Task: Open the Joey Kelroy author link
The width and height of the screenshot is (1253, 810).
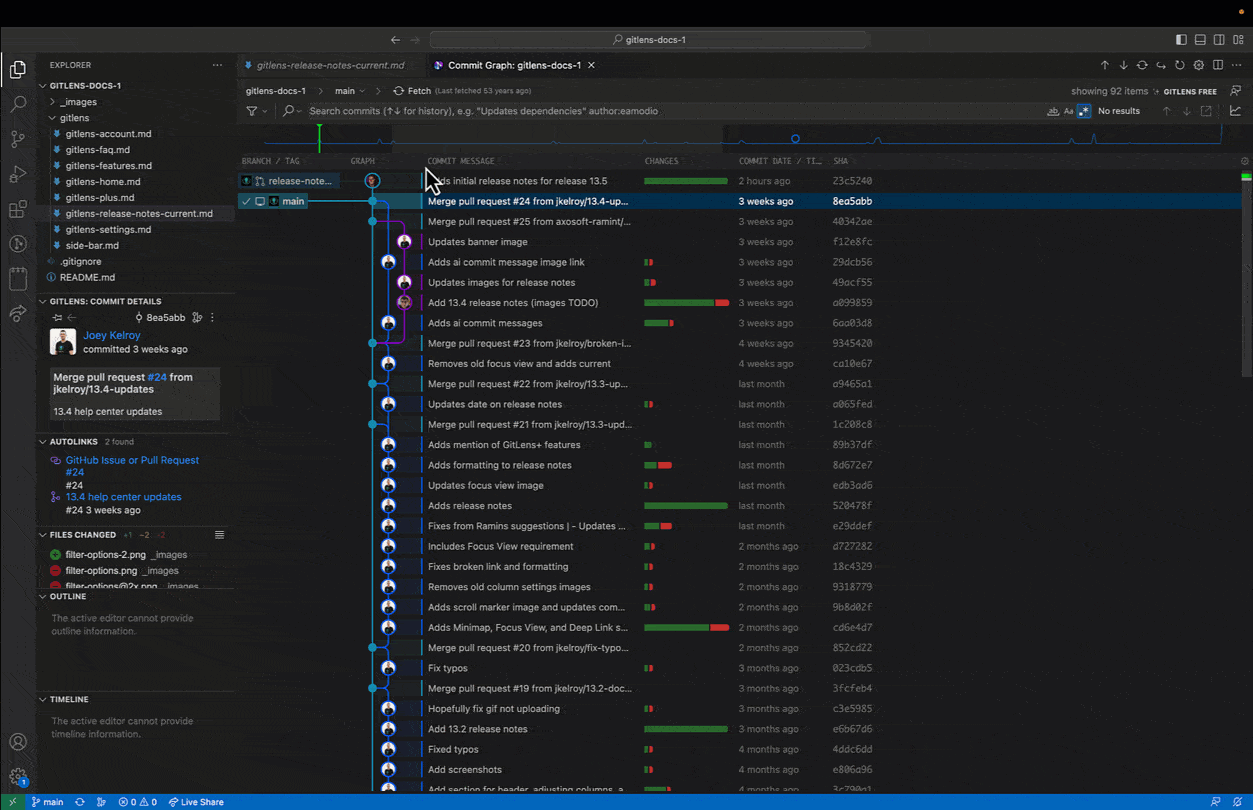Action: [112, 336]
